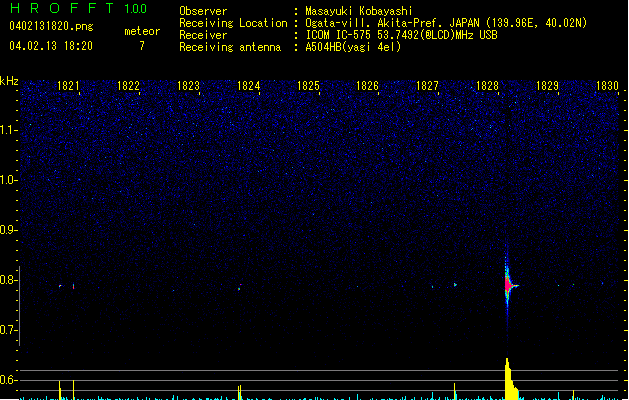Click the 1825 time marker
The width and height of the screenshot is (629, 400).
(308, 86)
